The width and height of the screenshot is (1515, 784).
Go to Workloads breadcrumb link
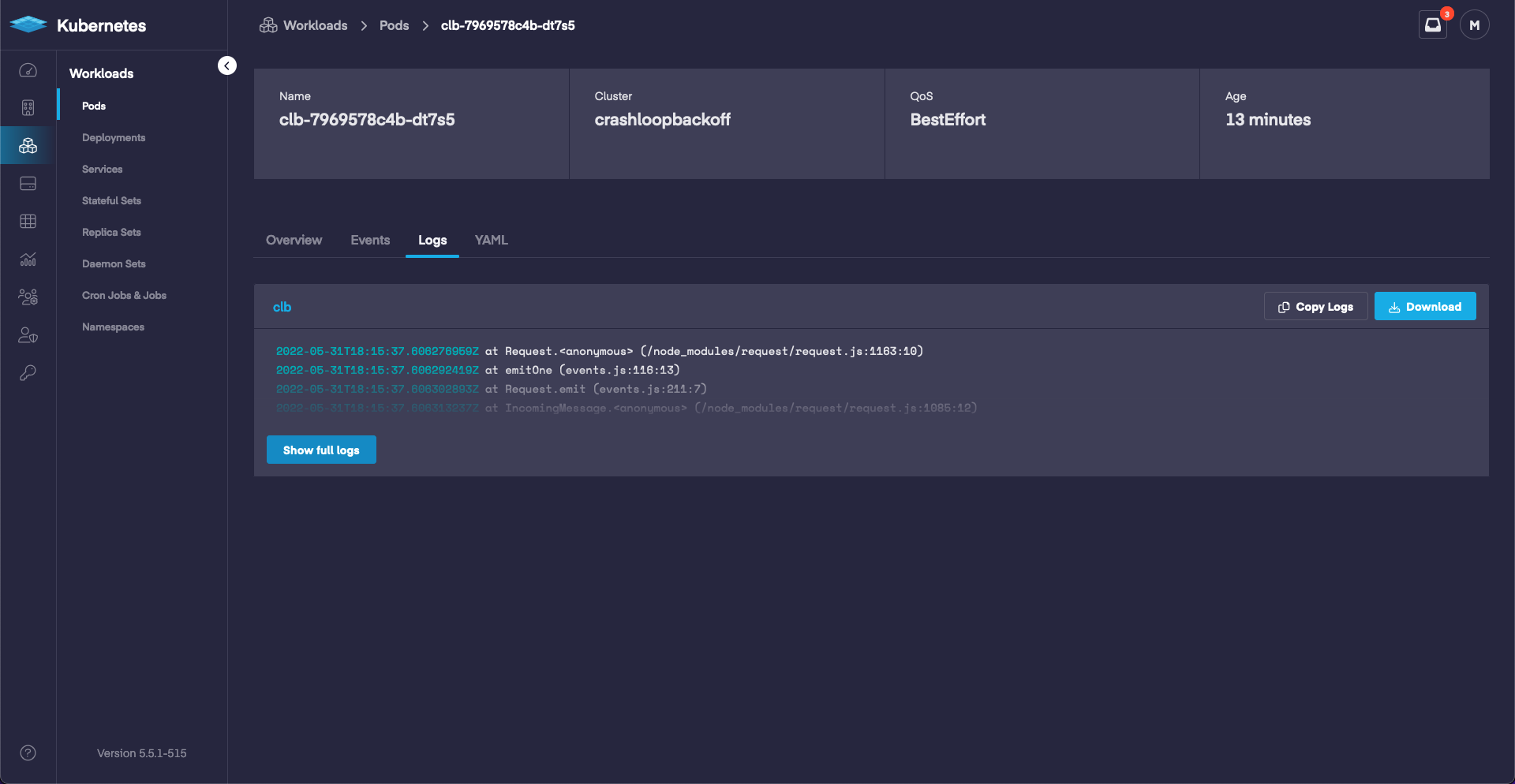coord(316,25)
